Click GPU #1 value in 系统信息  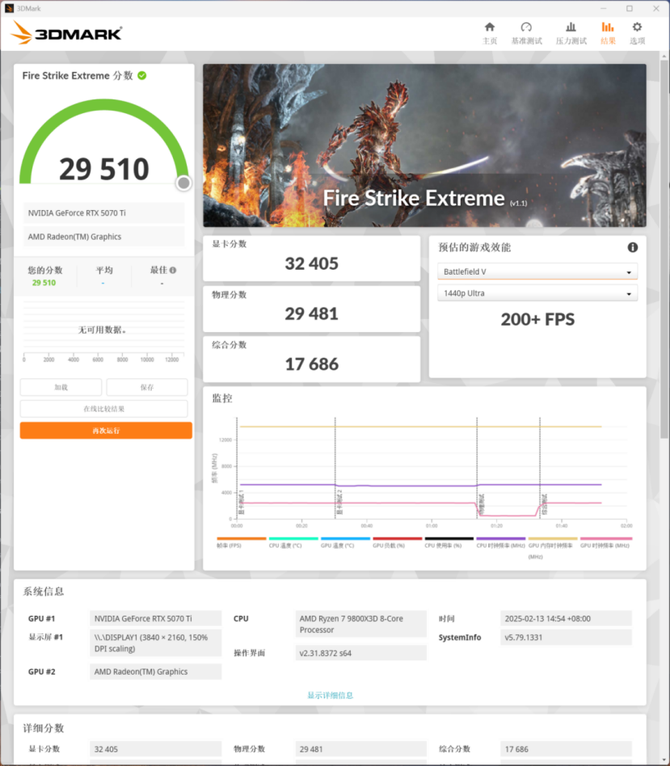coord(155,618)
